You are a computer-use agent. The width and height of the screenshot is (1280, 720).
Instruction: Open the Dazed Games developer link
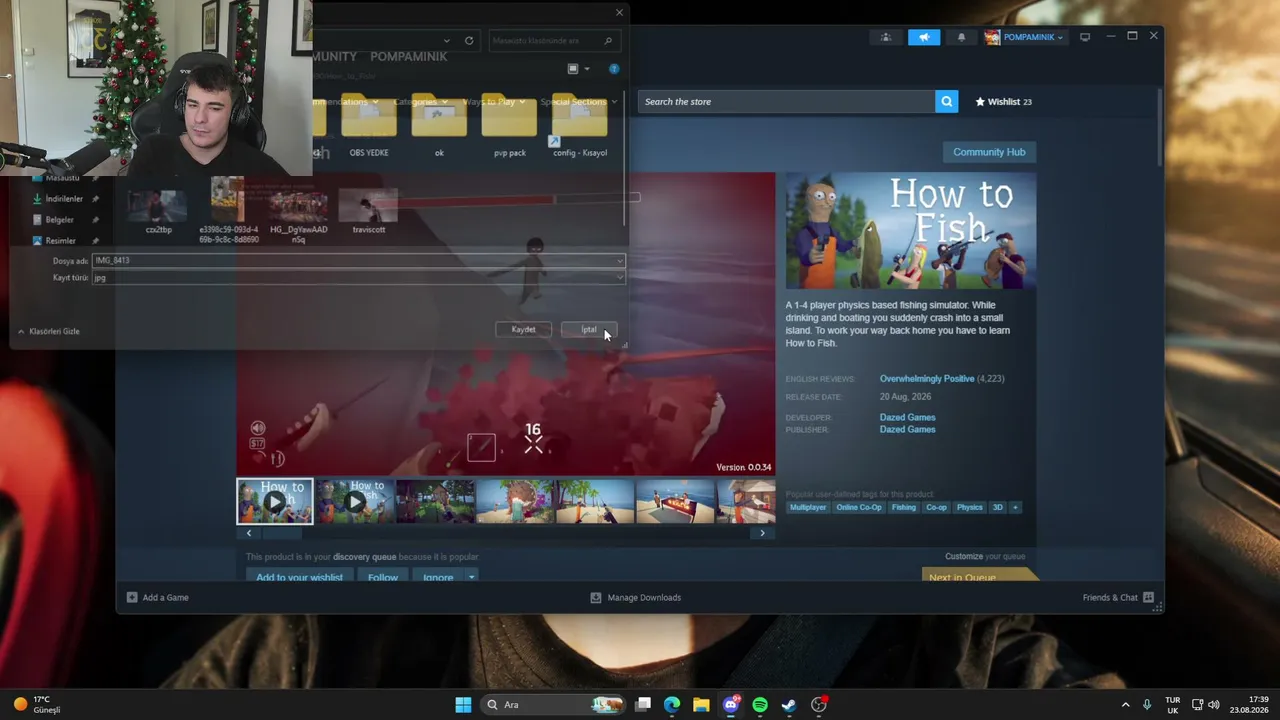907,417
